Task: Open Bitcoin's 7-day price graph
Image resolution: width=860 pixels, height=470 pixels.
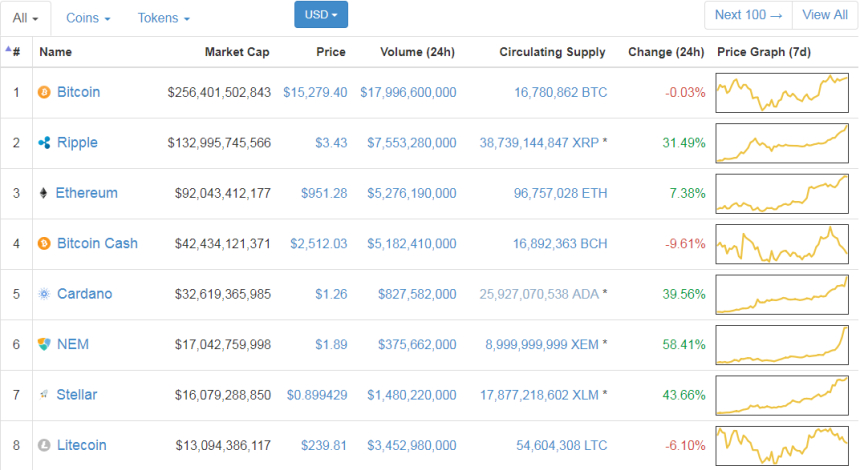Action: click(x=783, y=92)
